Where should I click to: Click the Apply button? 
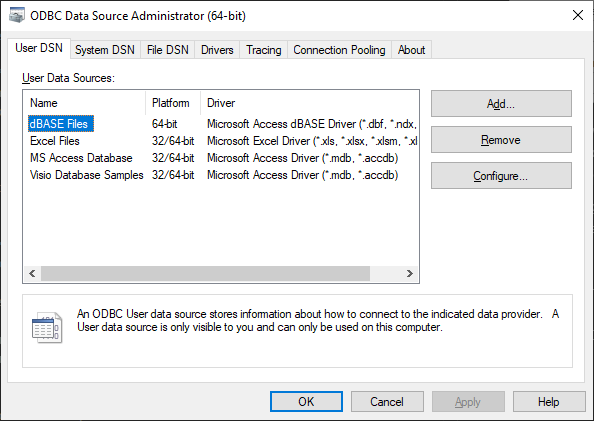[x=468, y=402]
